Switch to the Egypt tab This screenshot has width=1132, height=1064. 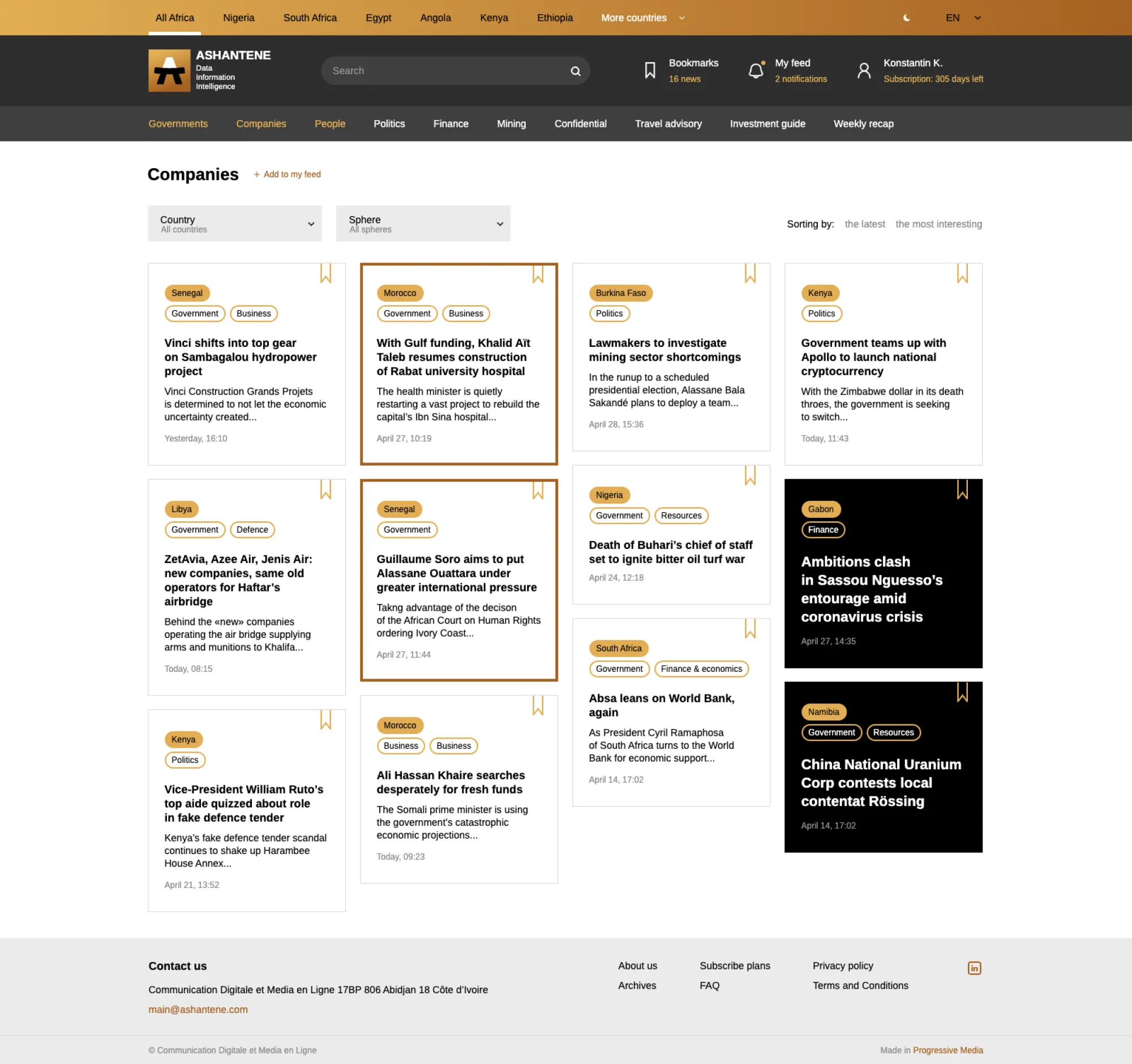click(379, 18)
